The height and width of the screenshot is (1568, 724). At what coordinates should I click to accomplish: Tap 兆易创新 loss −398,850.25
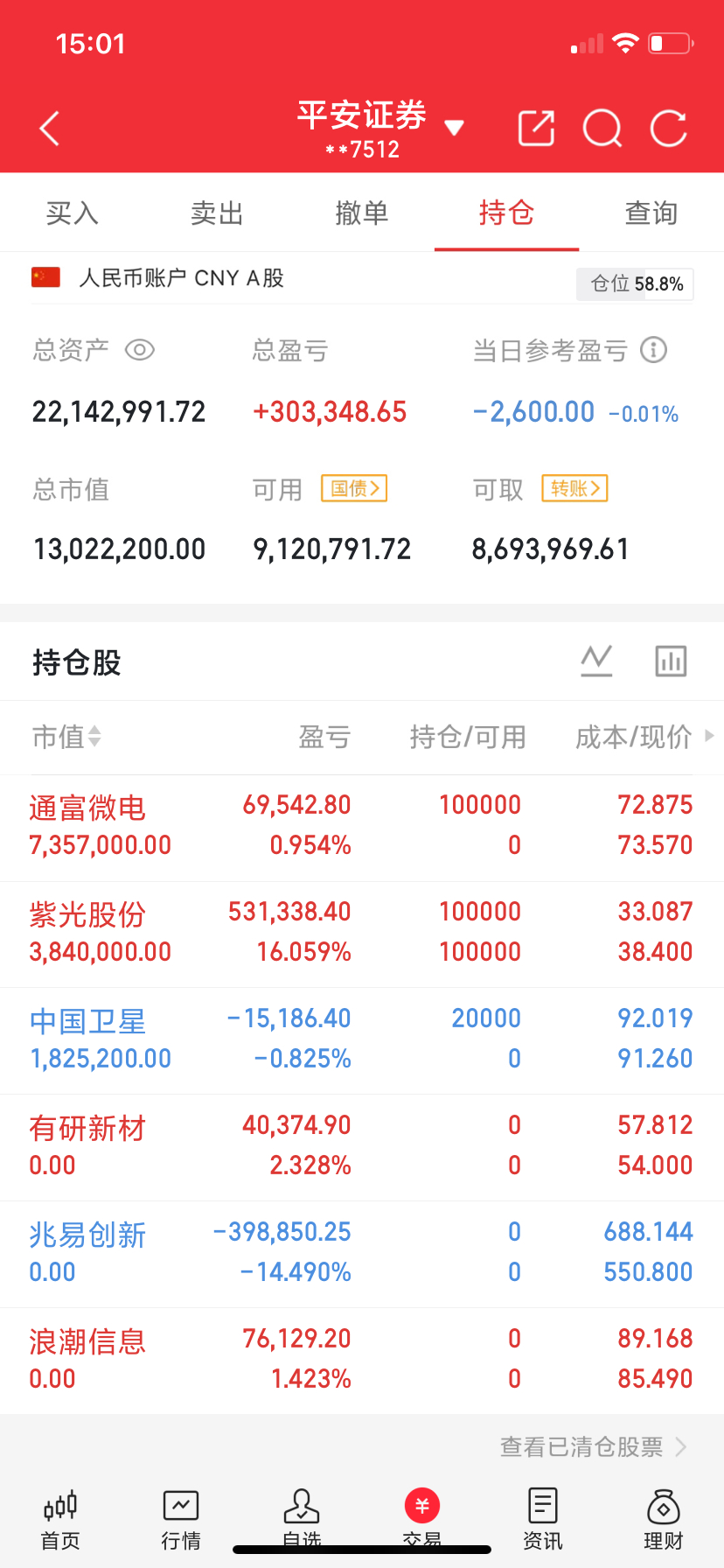(x=282, y=1232)
